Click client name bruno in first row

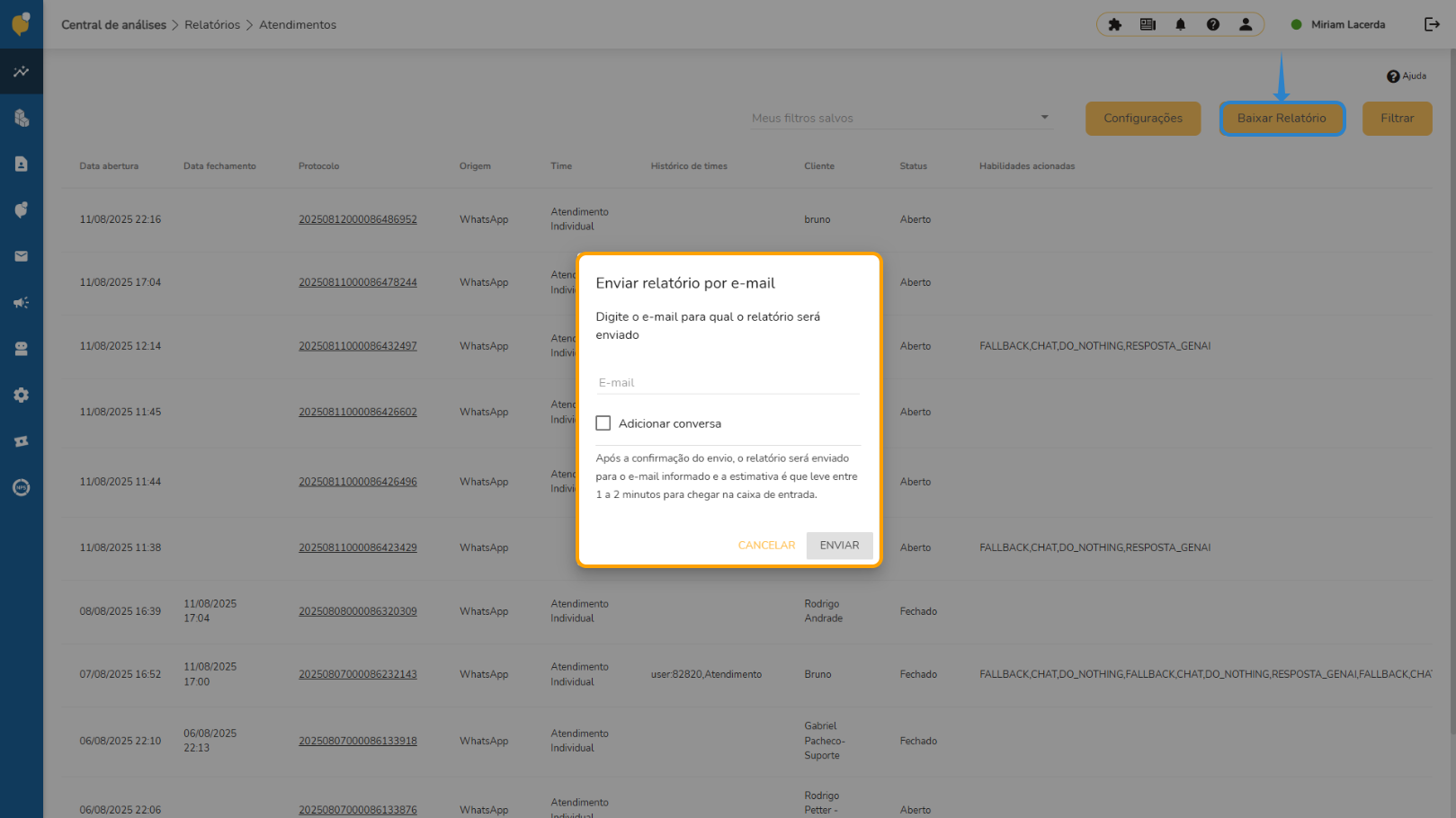(x=817, y=219)
